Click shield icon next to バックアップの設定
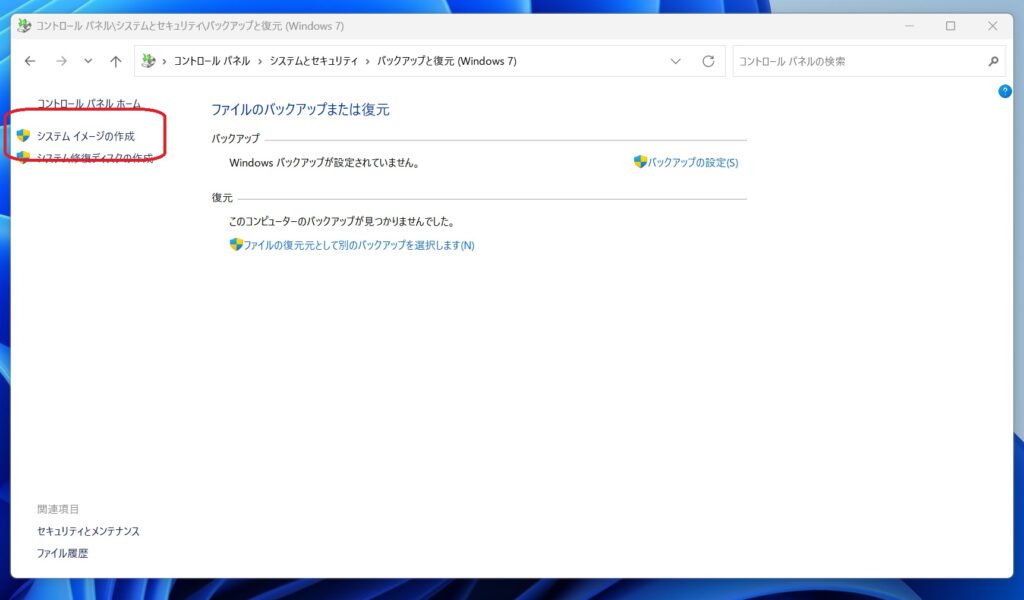Viewport: 1024px width, 600px height. tap(640, 162)
